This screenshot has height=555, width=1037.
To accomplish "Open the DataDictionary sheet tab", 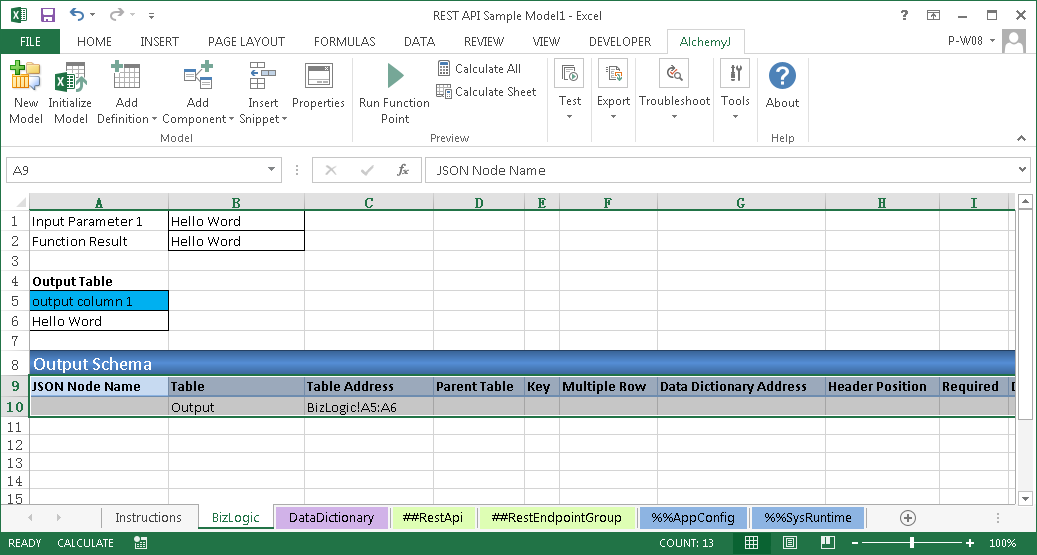I will 331,517.
